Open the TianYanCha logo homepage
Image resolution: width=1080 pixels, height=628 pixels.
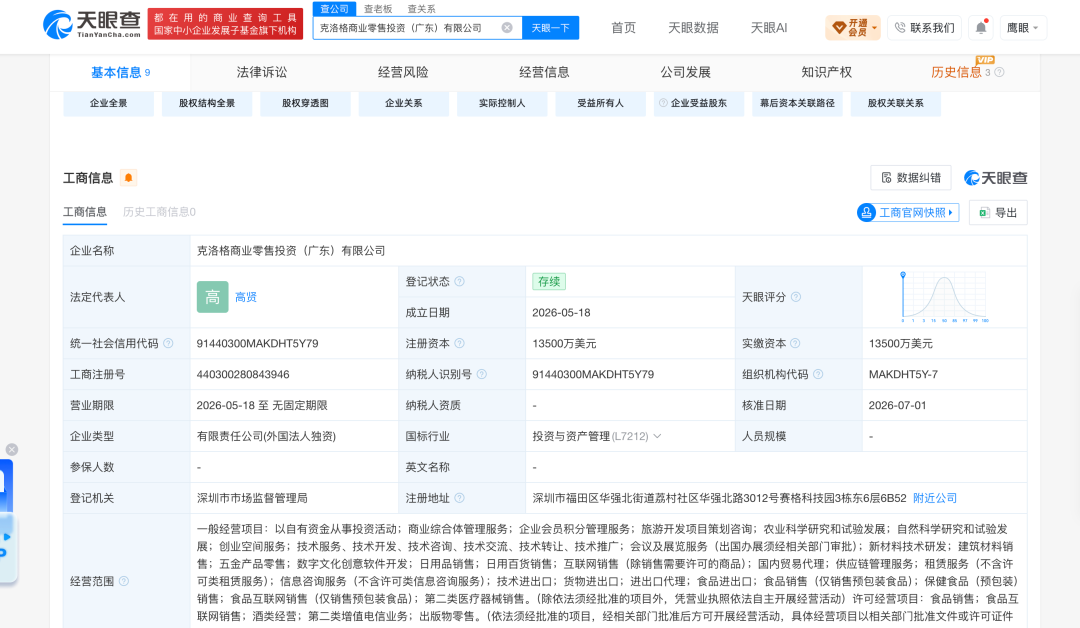coord(92,24)
